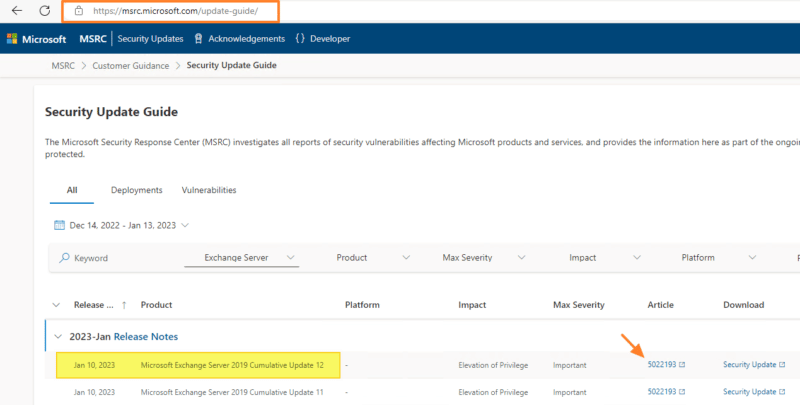Image resolution: width=800 pixels, height=405 pixels.
Task: Open article 5022193 for Cumulative Update 12
Action: (x=662, y=365)
